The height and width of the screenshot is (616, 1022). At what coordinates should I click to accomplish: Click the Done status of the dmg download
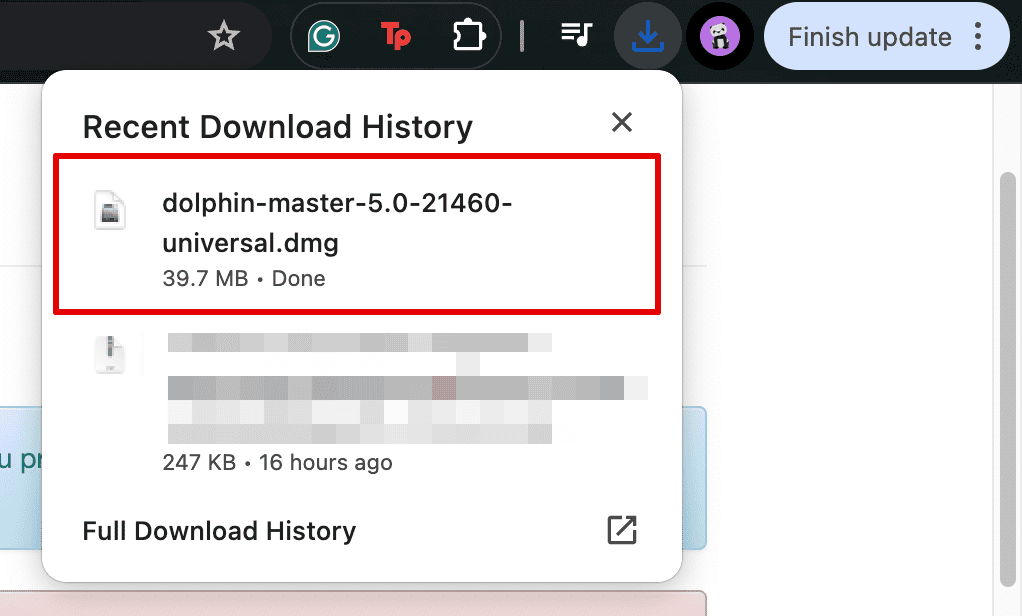pyautogui.click(x=298, y=278)
